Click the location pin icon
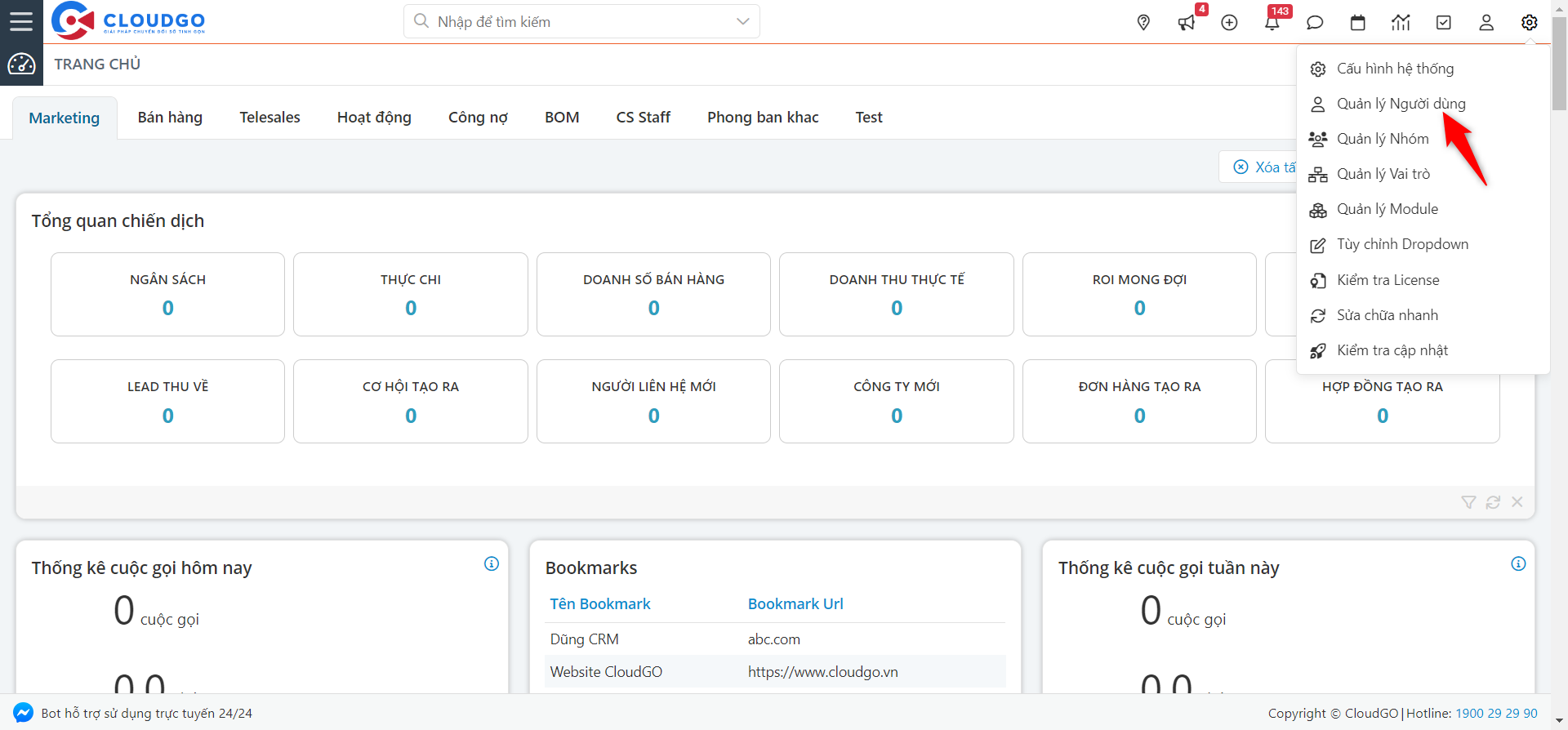Viewport: 1568px width, 730px height. click(1143, 23)
